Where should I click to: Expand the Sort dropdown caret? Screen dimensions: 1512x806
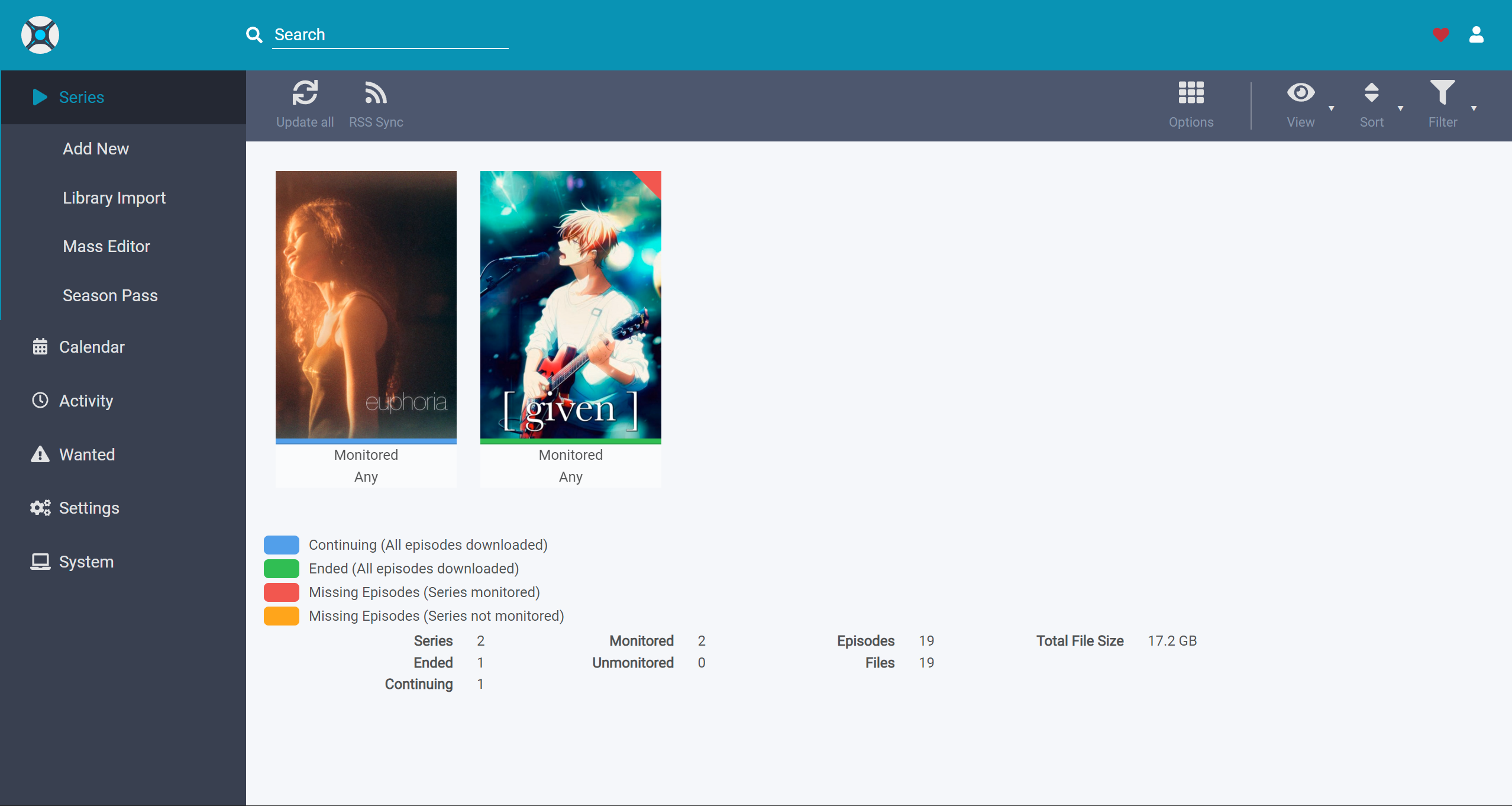[1401, 109]
